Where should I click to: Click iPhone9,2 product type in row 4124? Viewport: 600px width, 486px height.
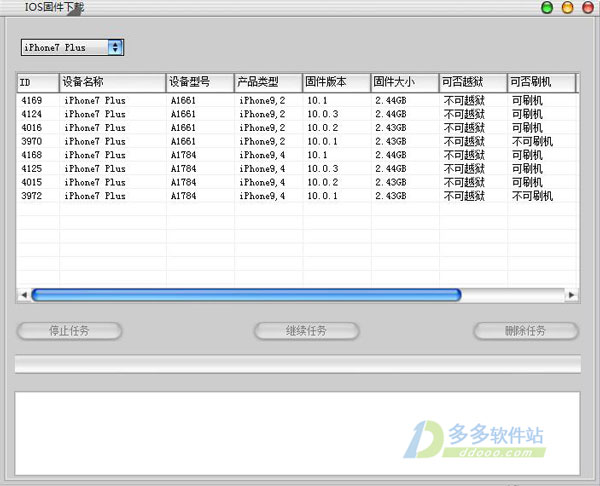(262, 114)
